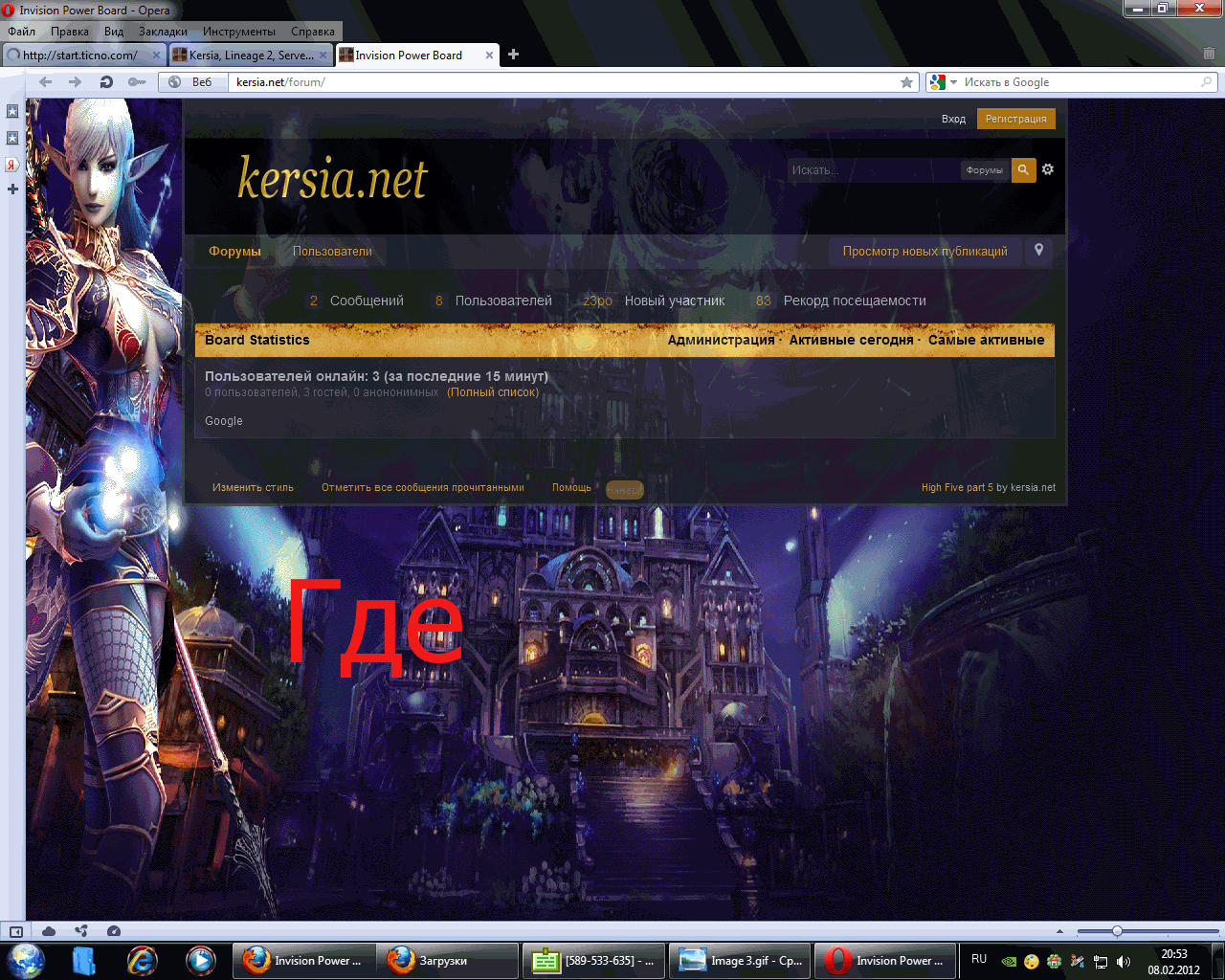Open the Yandex panel in the sidebar
The height and width of the screenshot is (980, 1225).
point(12,165)
